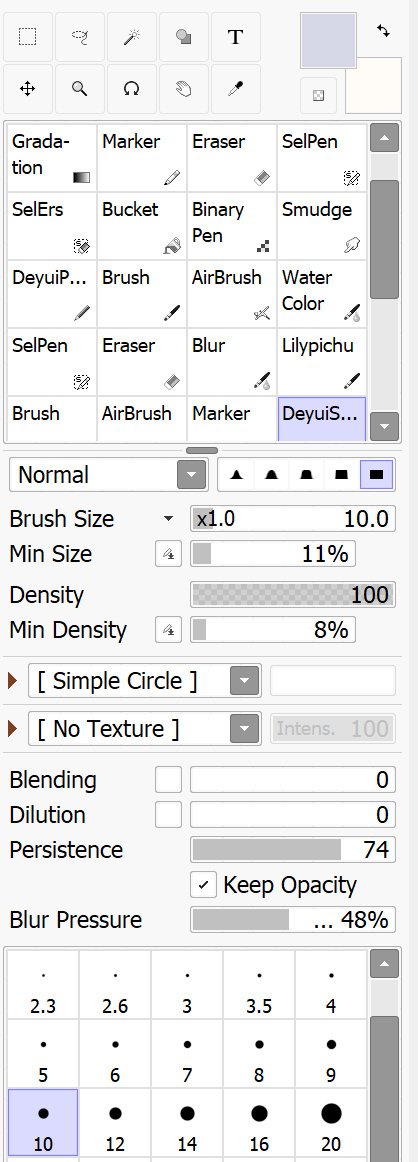Select the text tool
Image resolution: width=418 pixels, height=1162 pixels.
235,36
